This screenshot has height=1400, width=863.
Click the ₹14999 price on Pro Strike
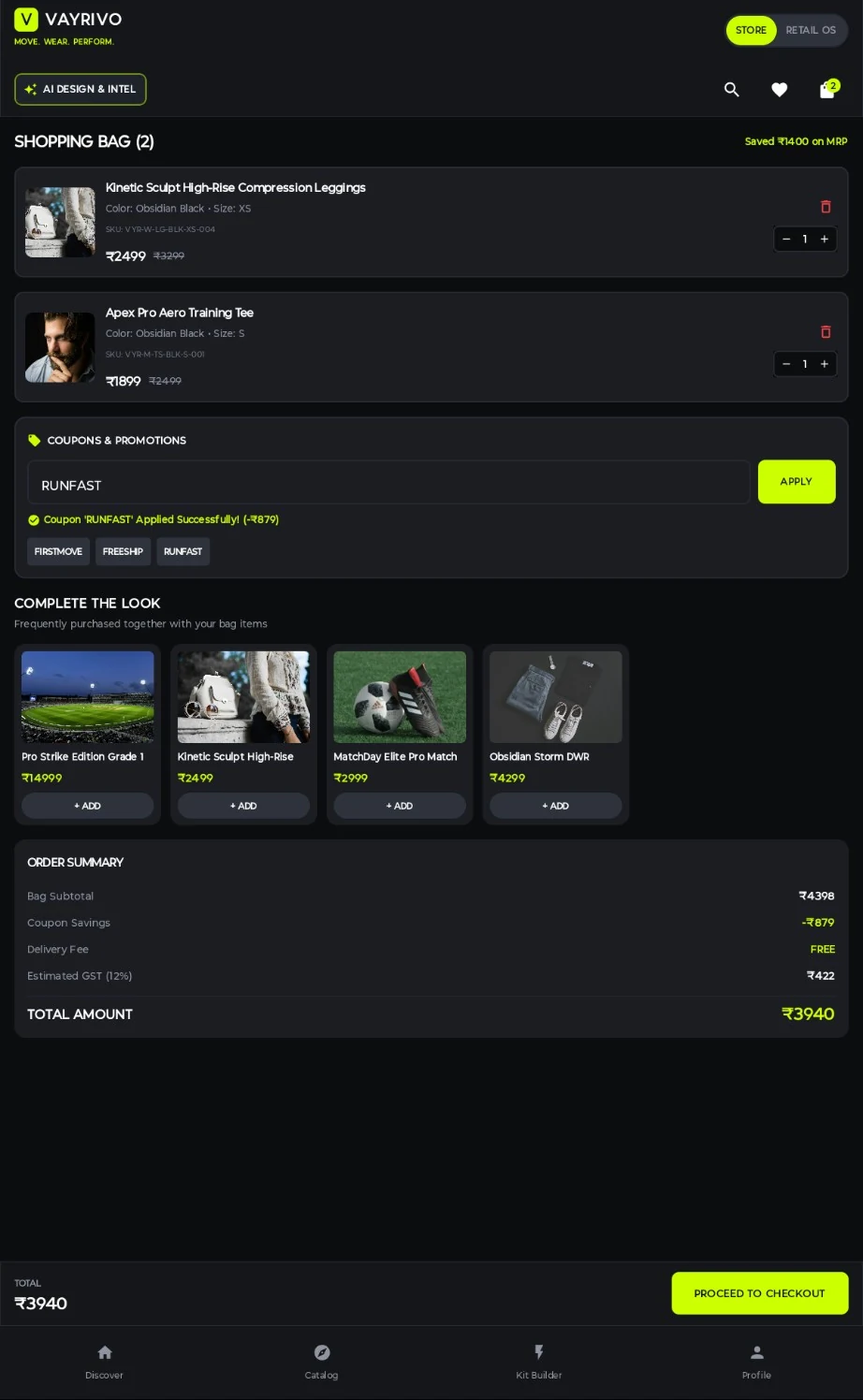(42, 778)
